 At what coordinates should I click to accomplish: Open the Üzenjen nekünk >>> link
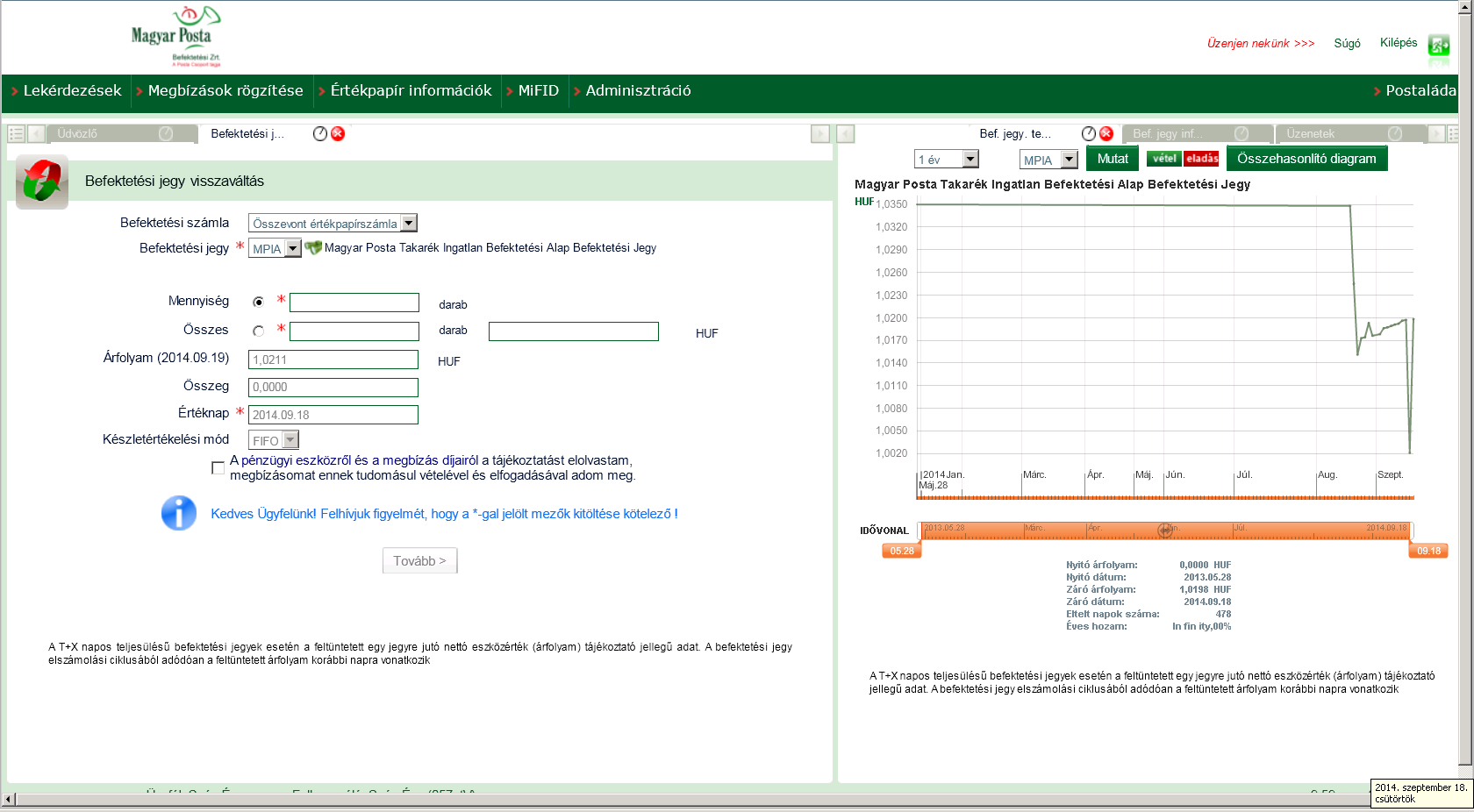pyautogui.click(x=1261, y=43)
